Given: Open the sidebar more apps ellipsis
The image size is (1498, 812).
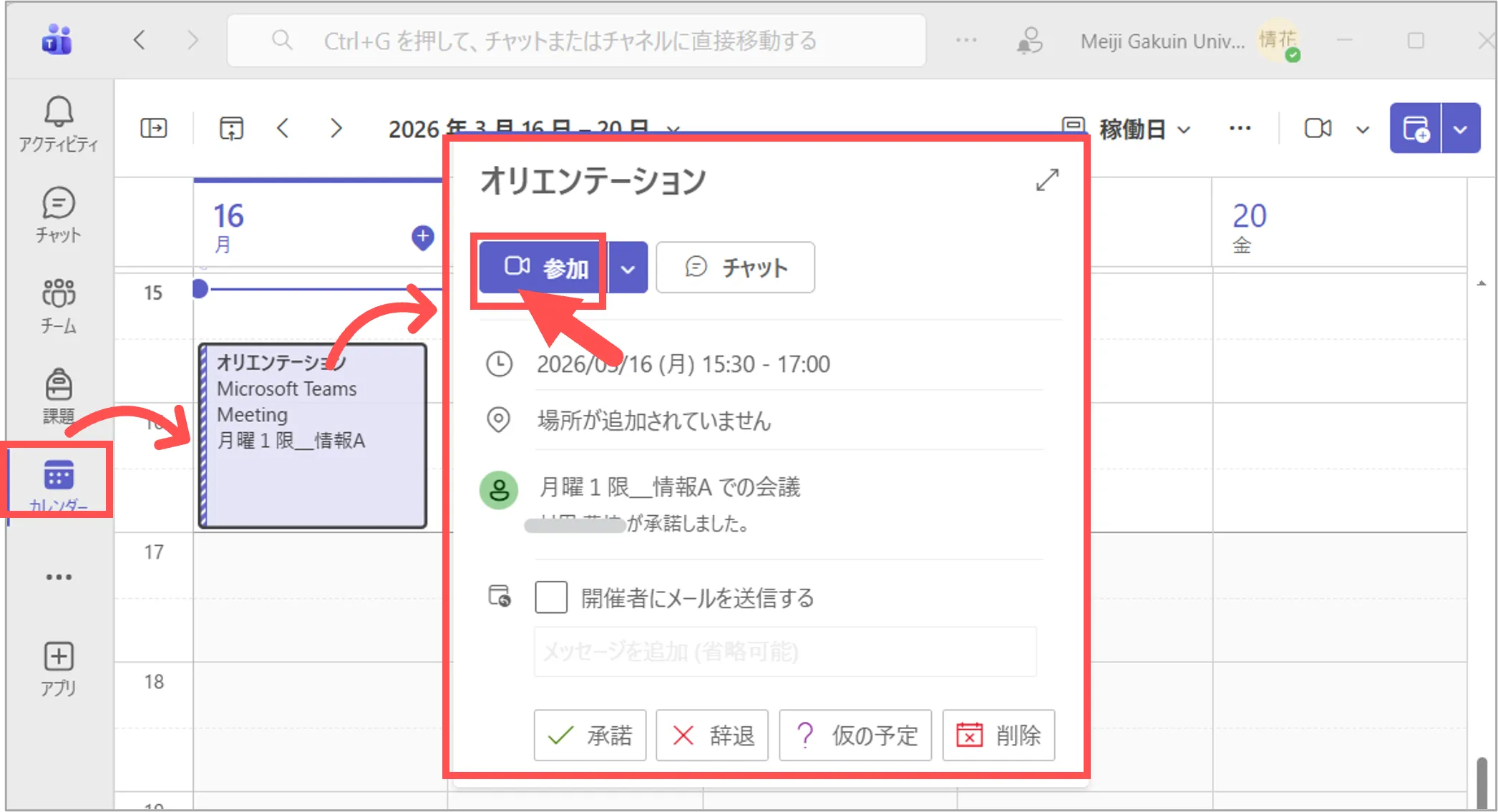Looking at the screenshot, I should point(58,577).
